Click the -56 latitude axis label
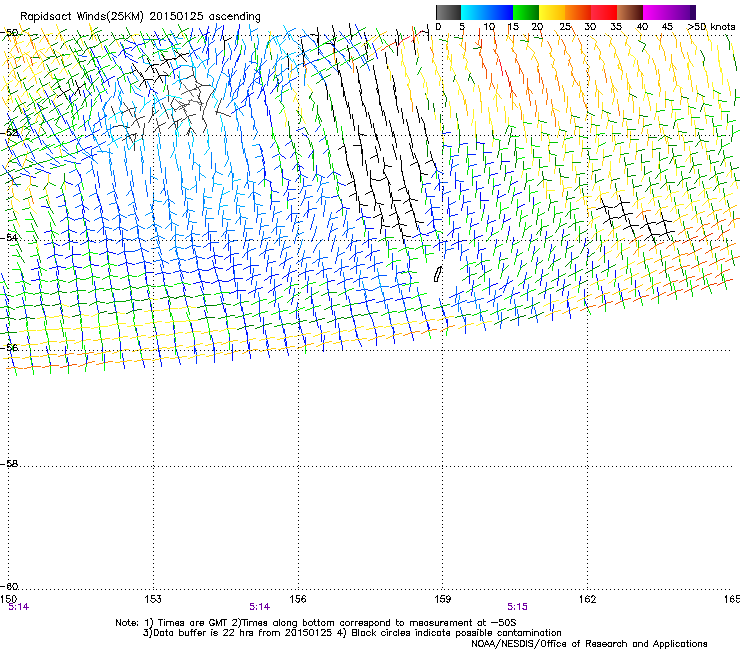Viewport: 740px width, 650px height. 9,347
